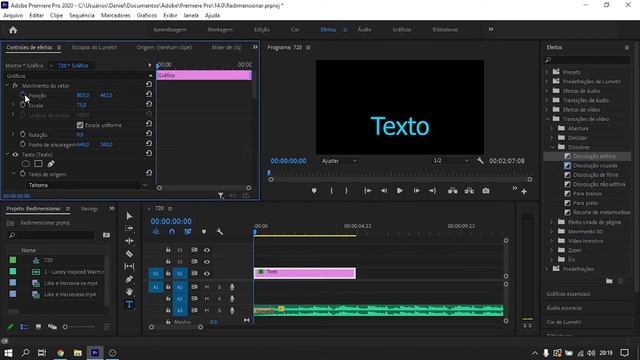Open Escopos do Lumetri tab
640x360 pixels.
point(94,47)
